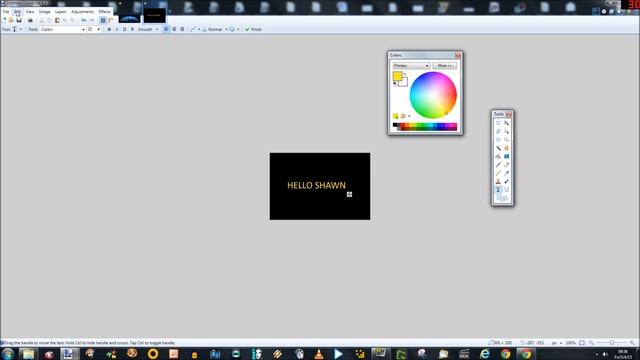The image size is (640, 360).
Task: Set text alignment to center
Action: 174,29
